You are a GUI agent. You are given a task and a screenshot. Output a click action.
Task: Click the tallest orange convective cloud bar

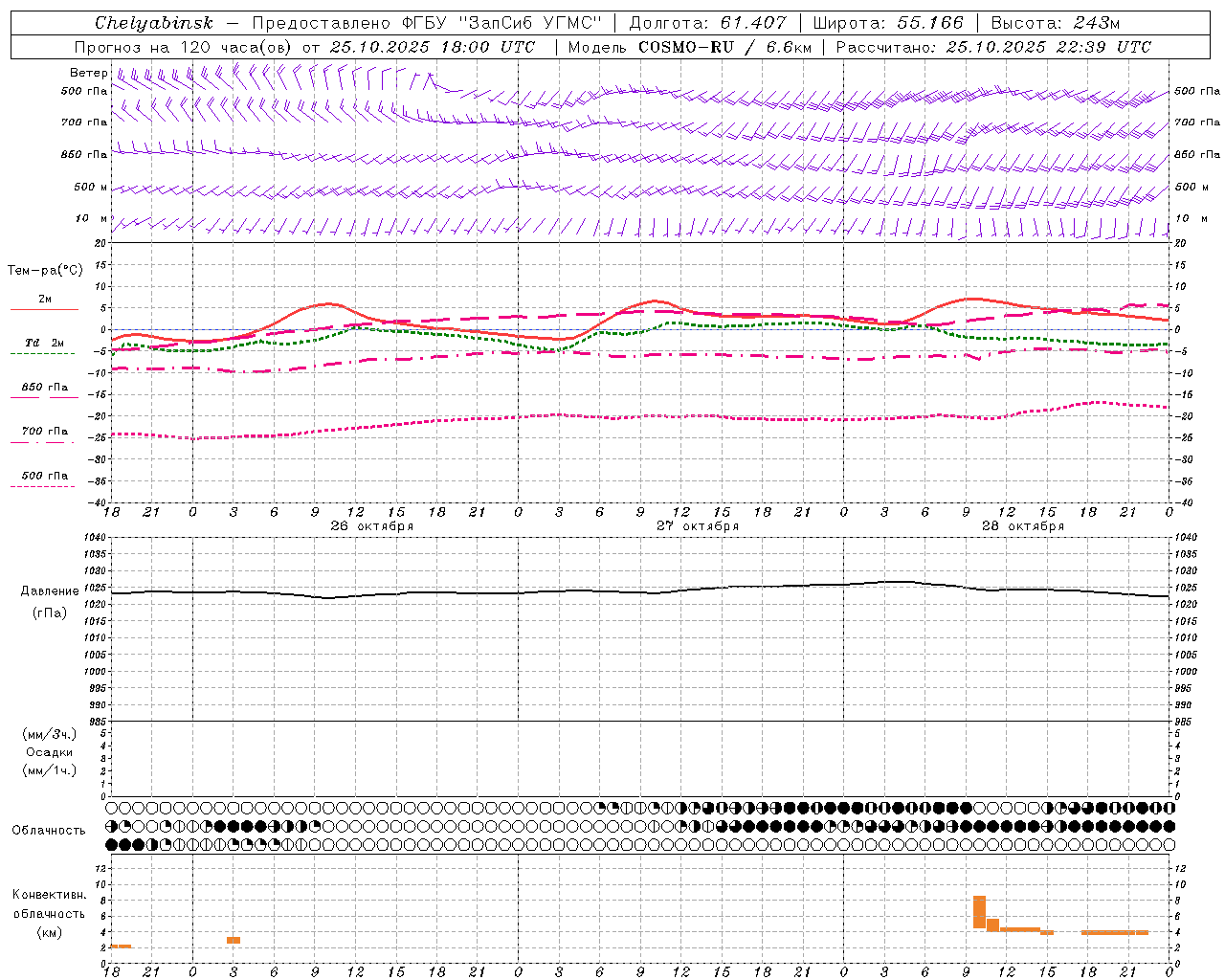point(979,912)
